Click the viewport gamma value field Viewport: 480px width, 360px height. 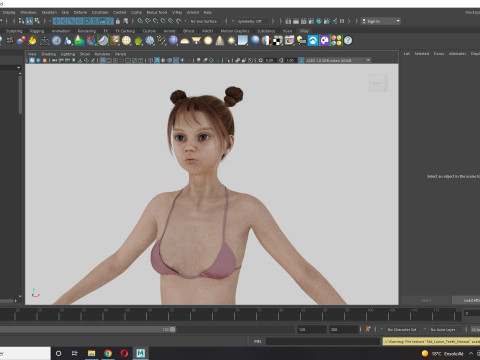tap(290, 60)
